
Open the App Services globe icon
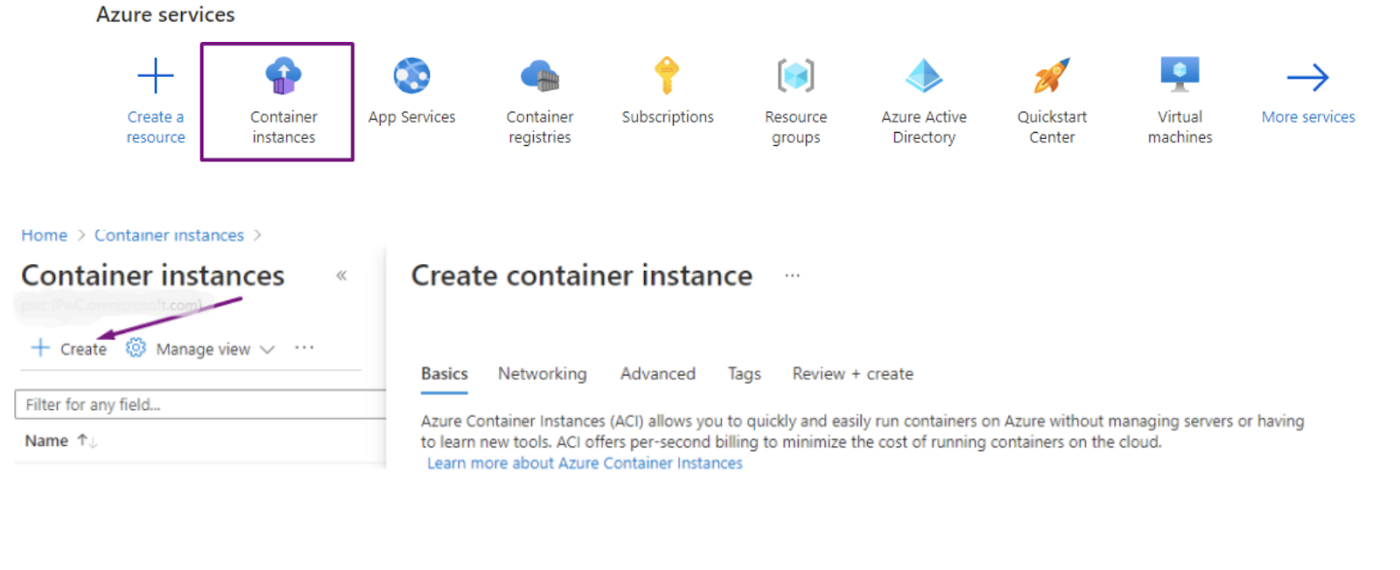(x=412, y=76)
